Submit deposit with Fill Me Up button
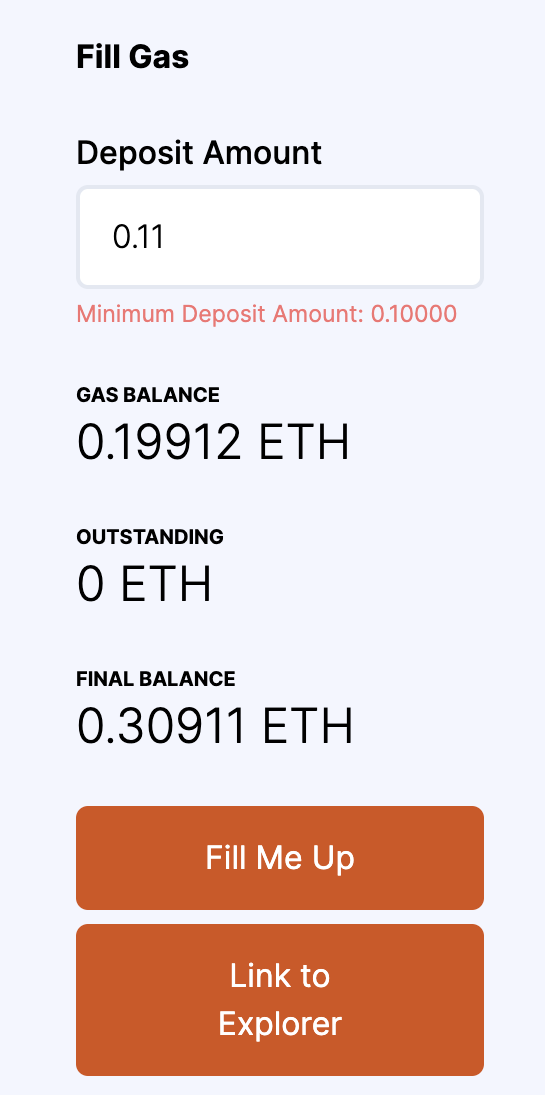 [x=279, y=858]
